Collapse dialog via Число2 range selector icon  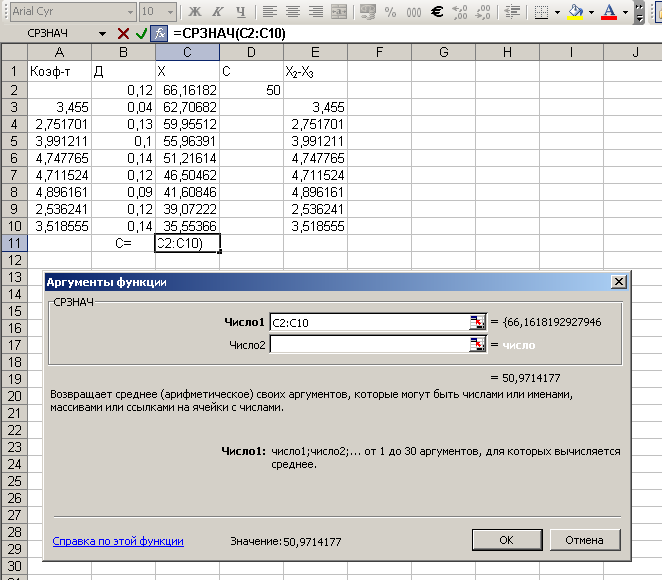point(478,344)
